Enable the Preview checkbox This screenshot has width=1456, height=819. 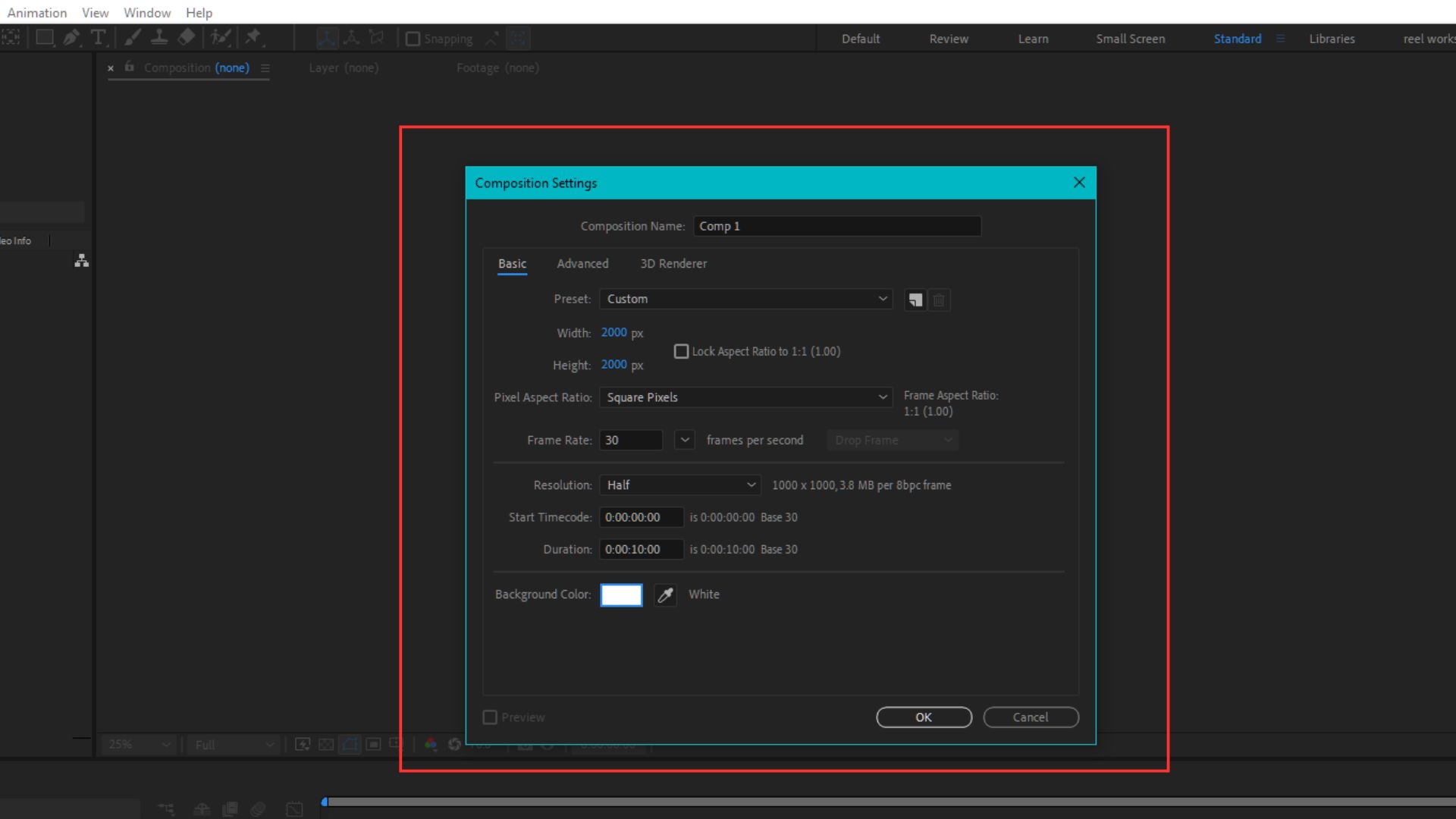489,717
